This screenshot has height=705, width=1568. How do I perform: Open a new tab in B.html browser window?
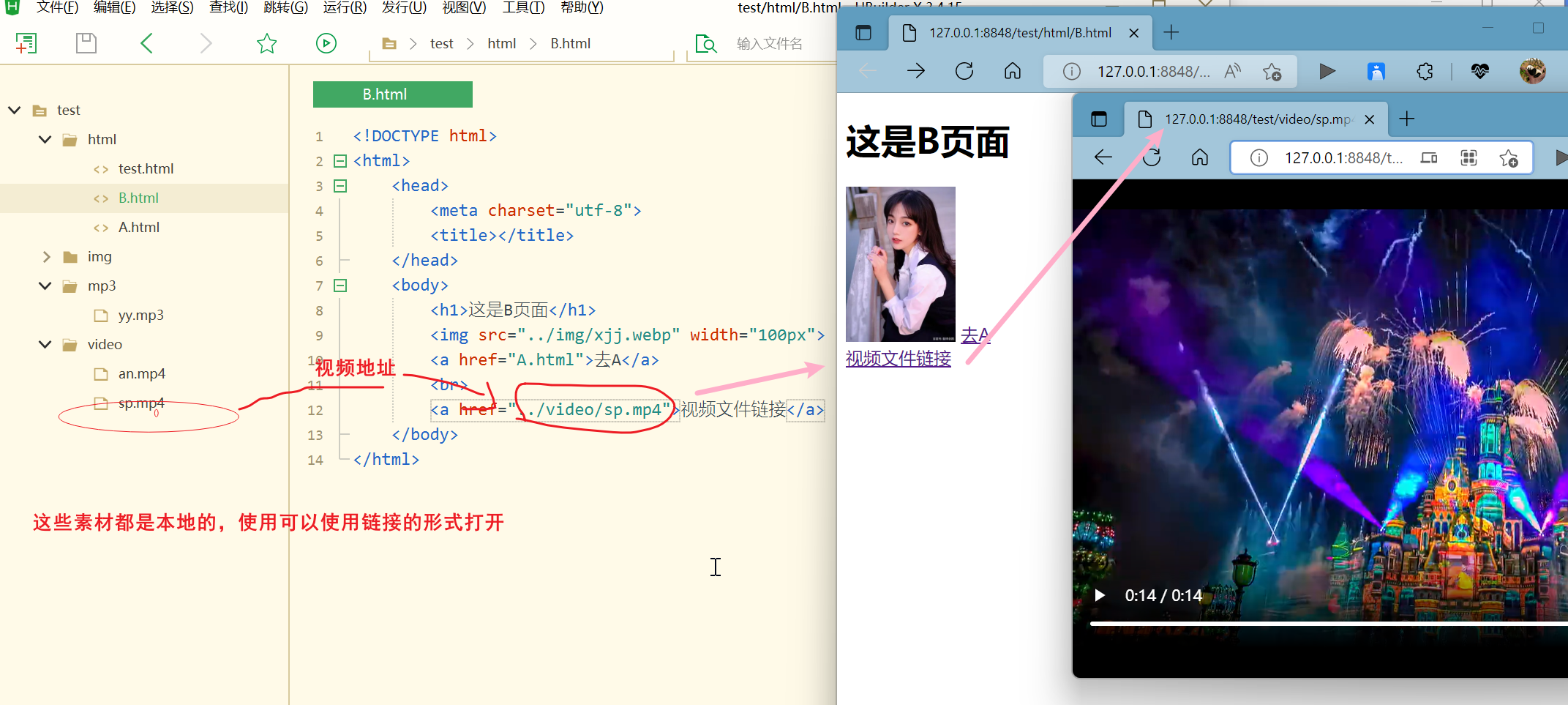coord(1171,32)
